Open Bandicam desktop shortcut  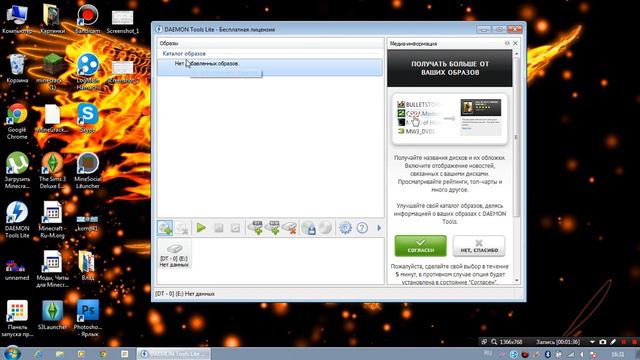point(88,19)
